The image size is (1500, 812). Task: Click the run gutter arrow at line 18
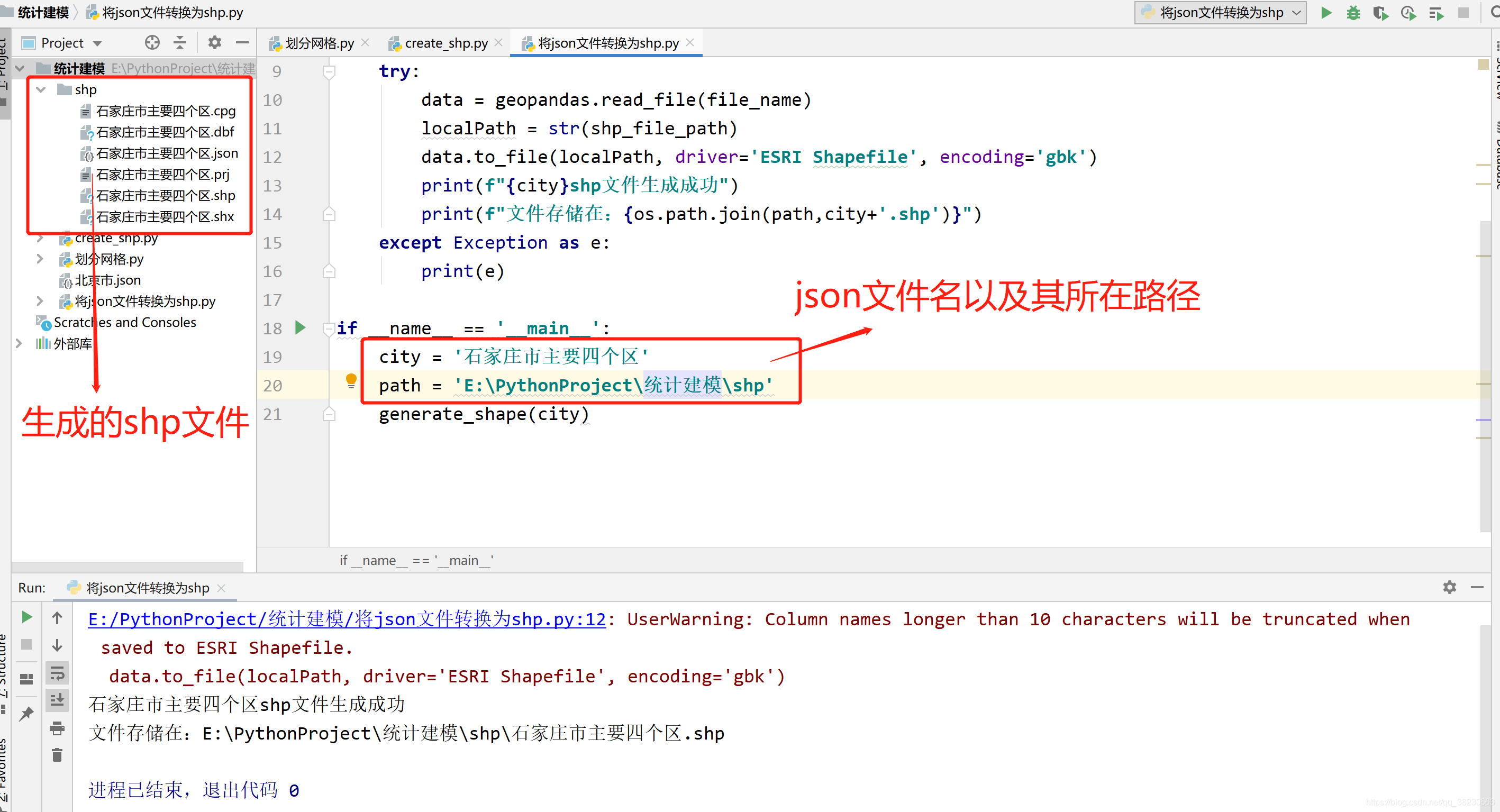(300, 328)
